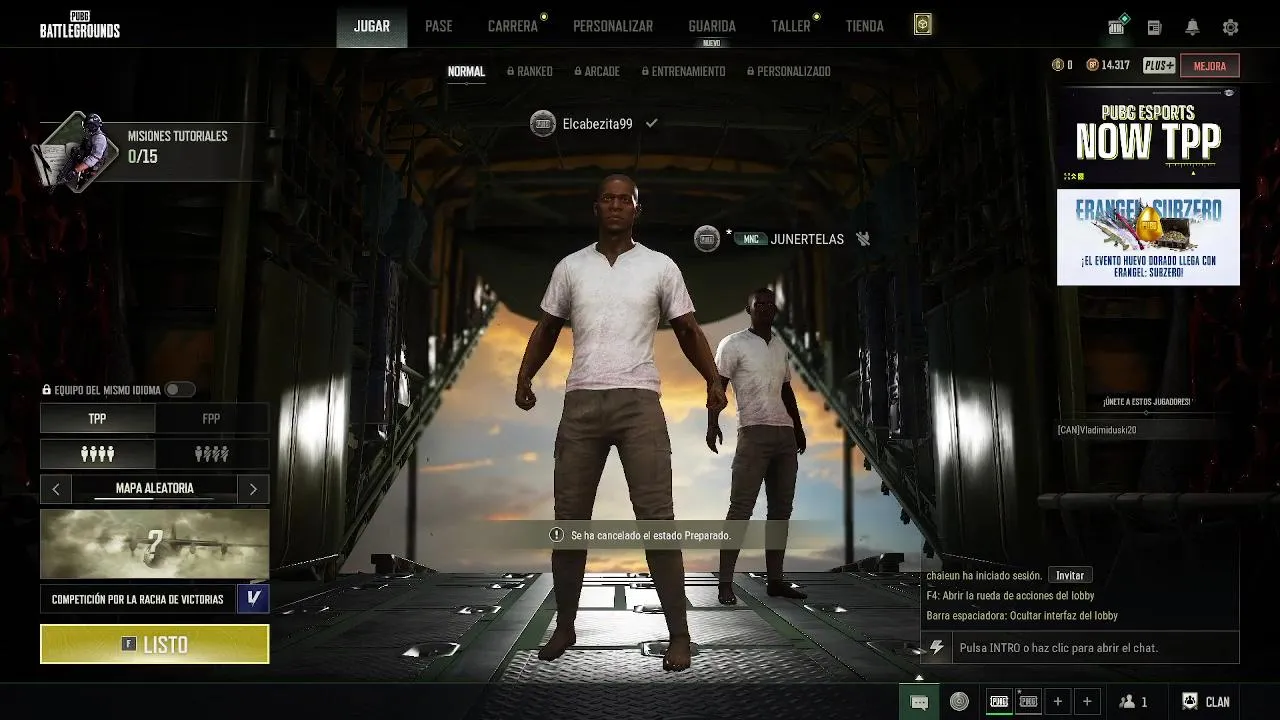Open the Tienda tab

865,26
